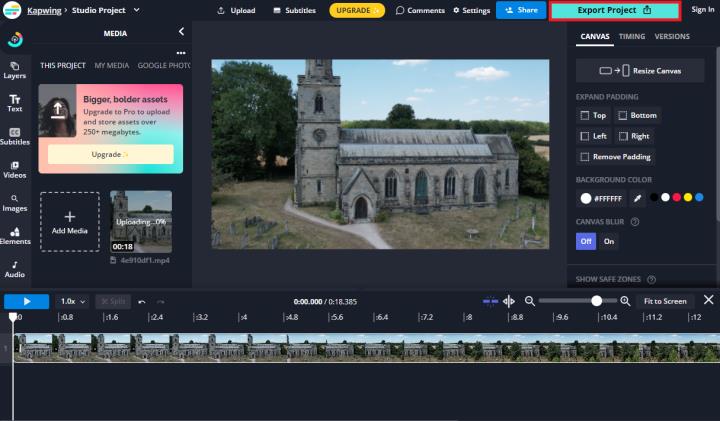Zoom out the timeline

[x=530, y=301]
